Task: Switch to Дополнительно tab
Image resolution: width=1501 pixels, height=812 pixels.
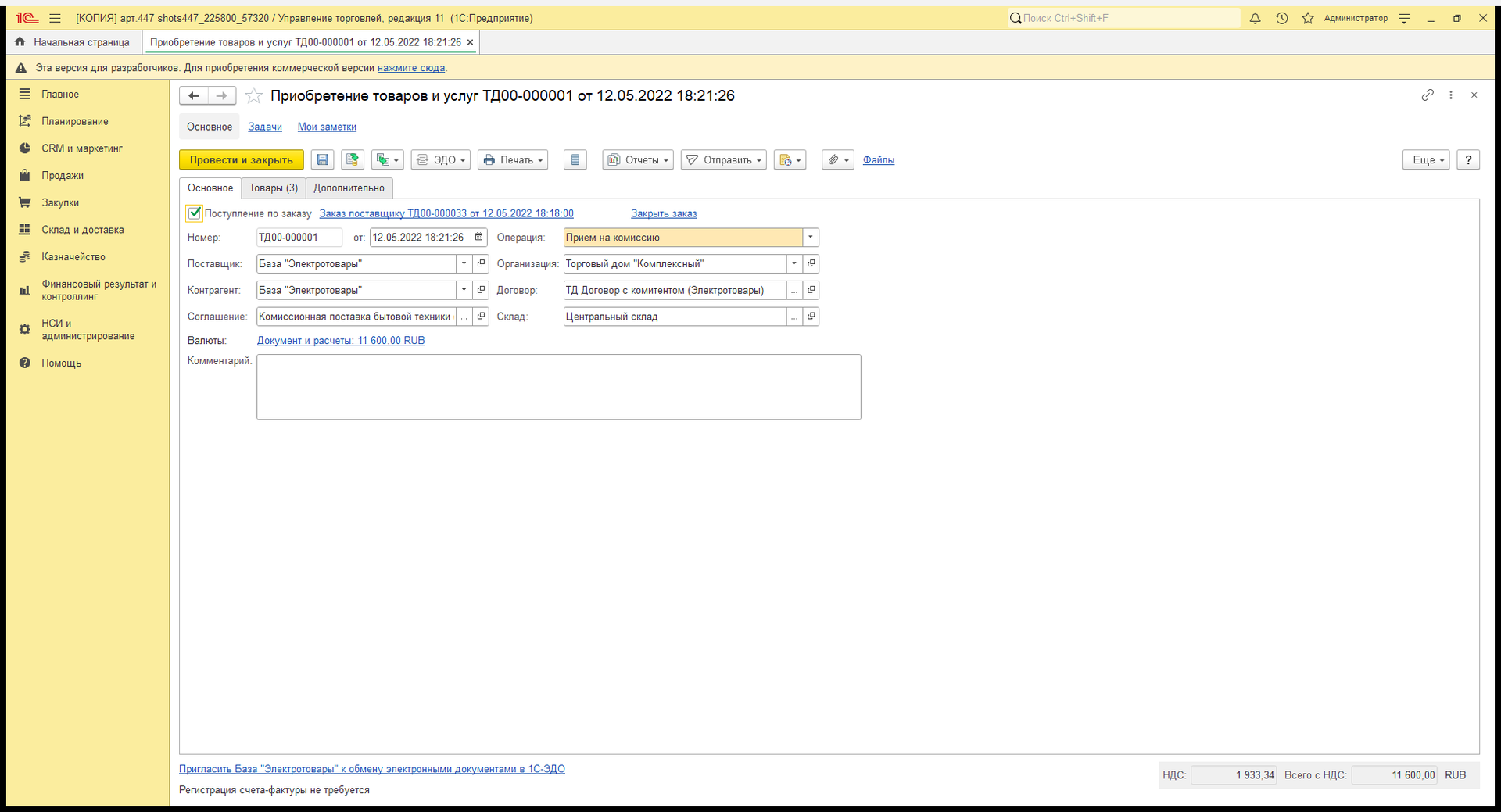Action: point(349,188)
